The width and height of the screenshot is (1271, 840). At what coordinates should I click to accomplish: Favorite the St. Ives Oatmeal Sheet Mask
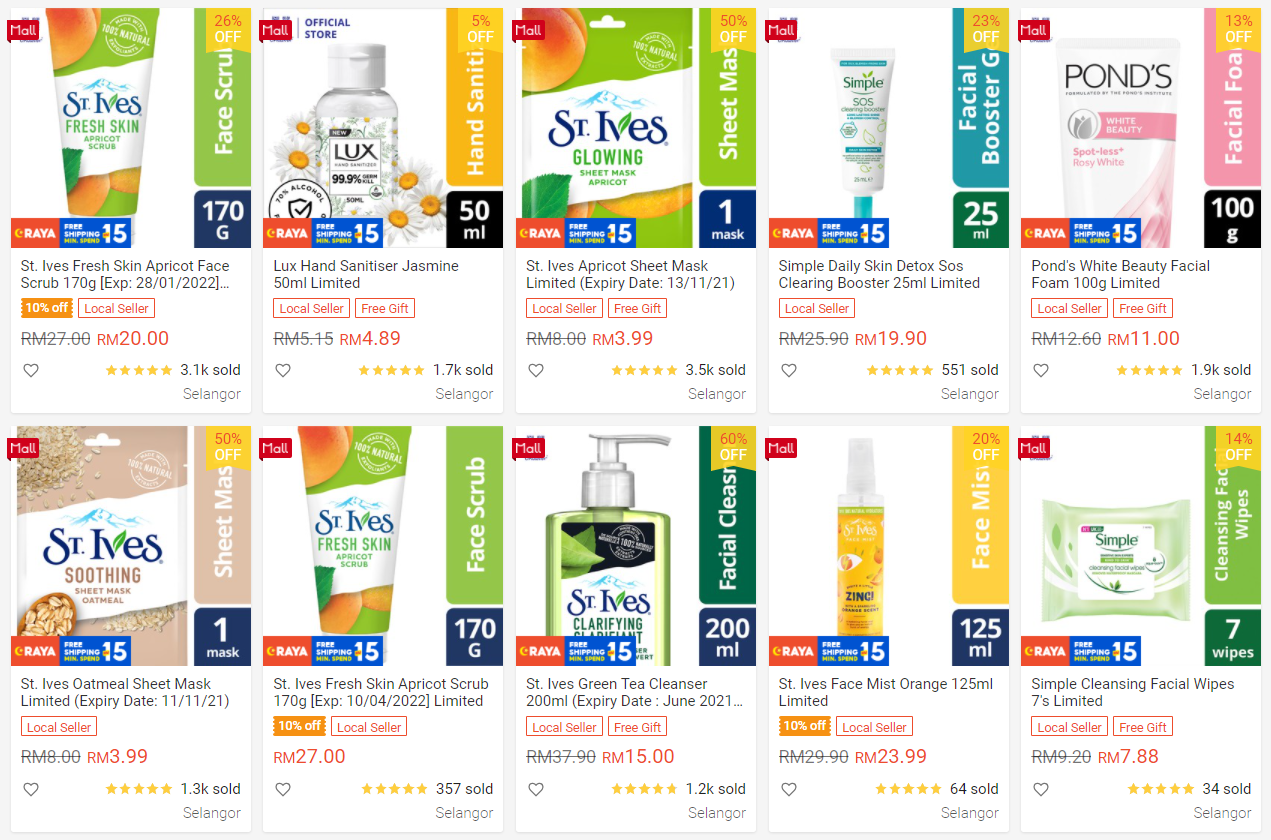[31, 789]
